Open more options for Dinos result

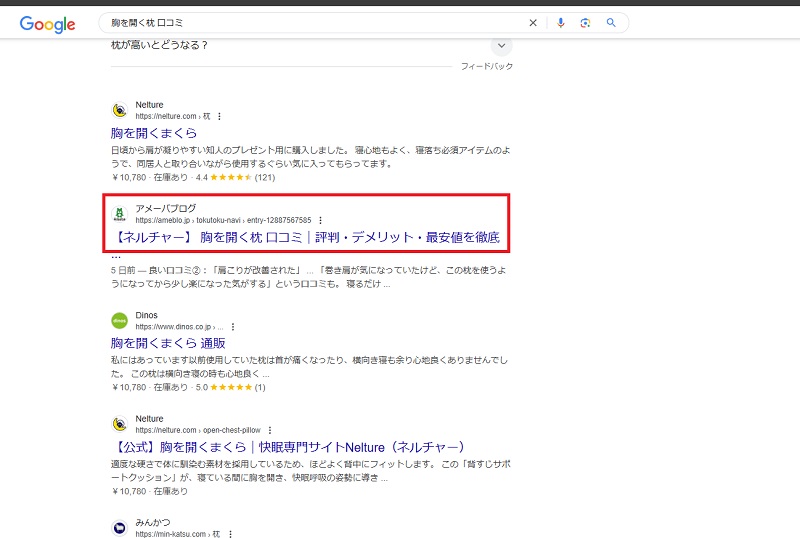[233, 327]
